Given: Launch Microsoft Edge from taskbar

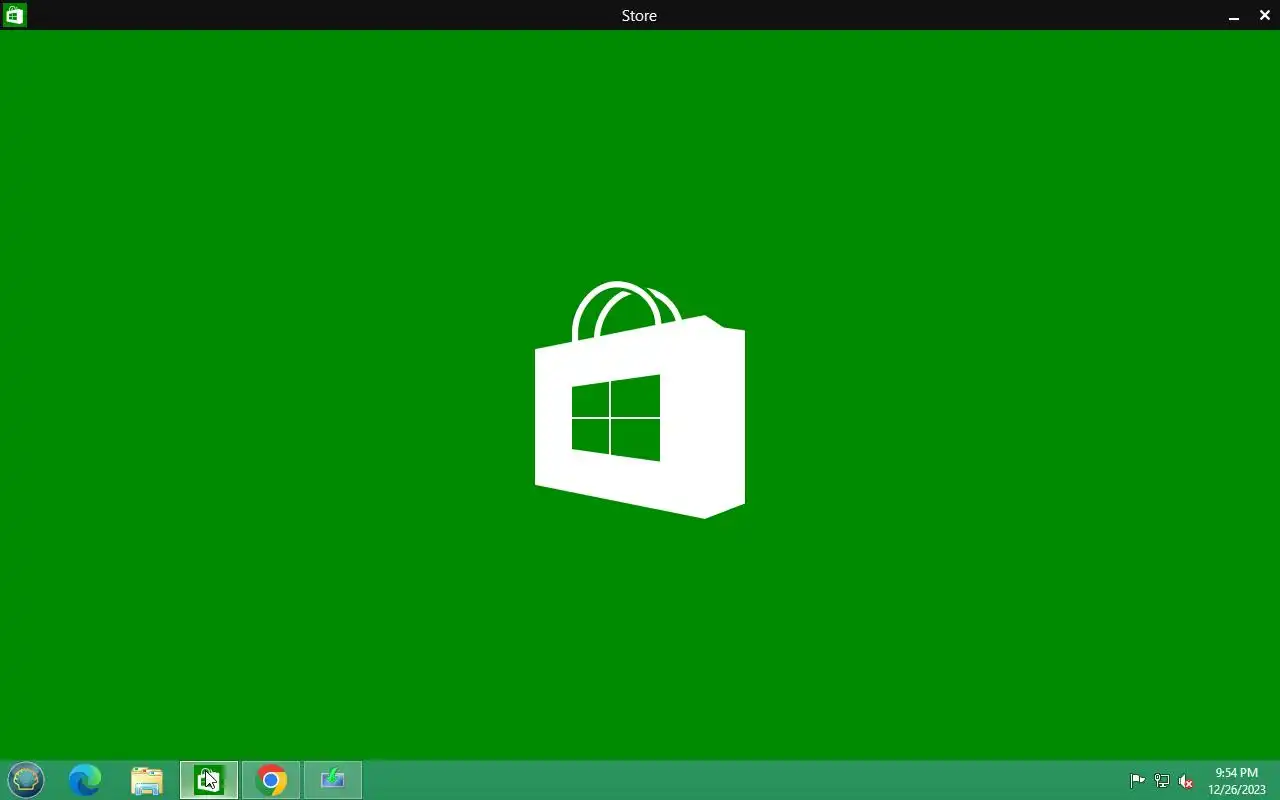Looking at the screenshot, I should (85, 780).
